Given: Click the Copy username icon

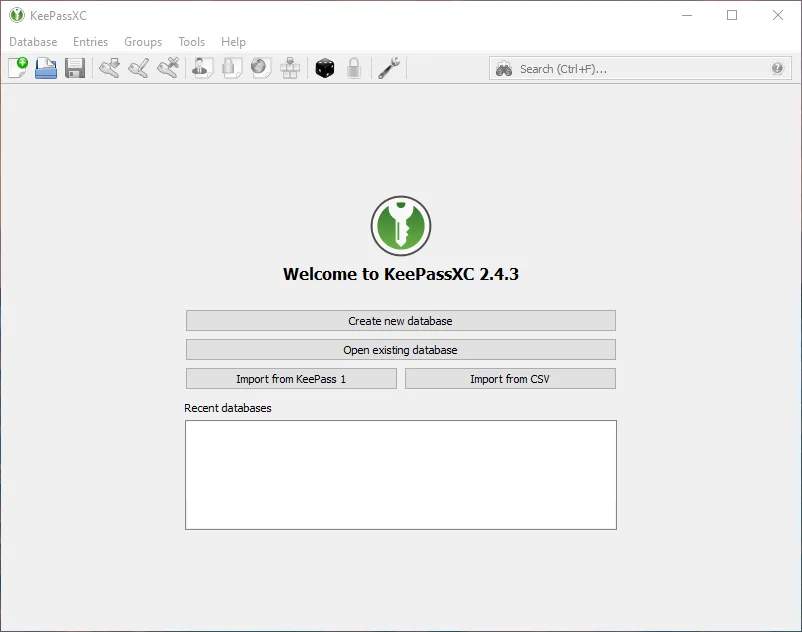Looking at the screenshot, I should [203, 68].
